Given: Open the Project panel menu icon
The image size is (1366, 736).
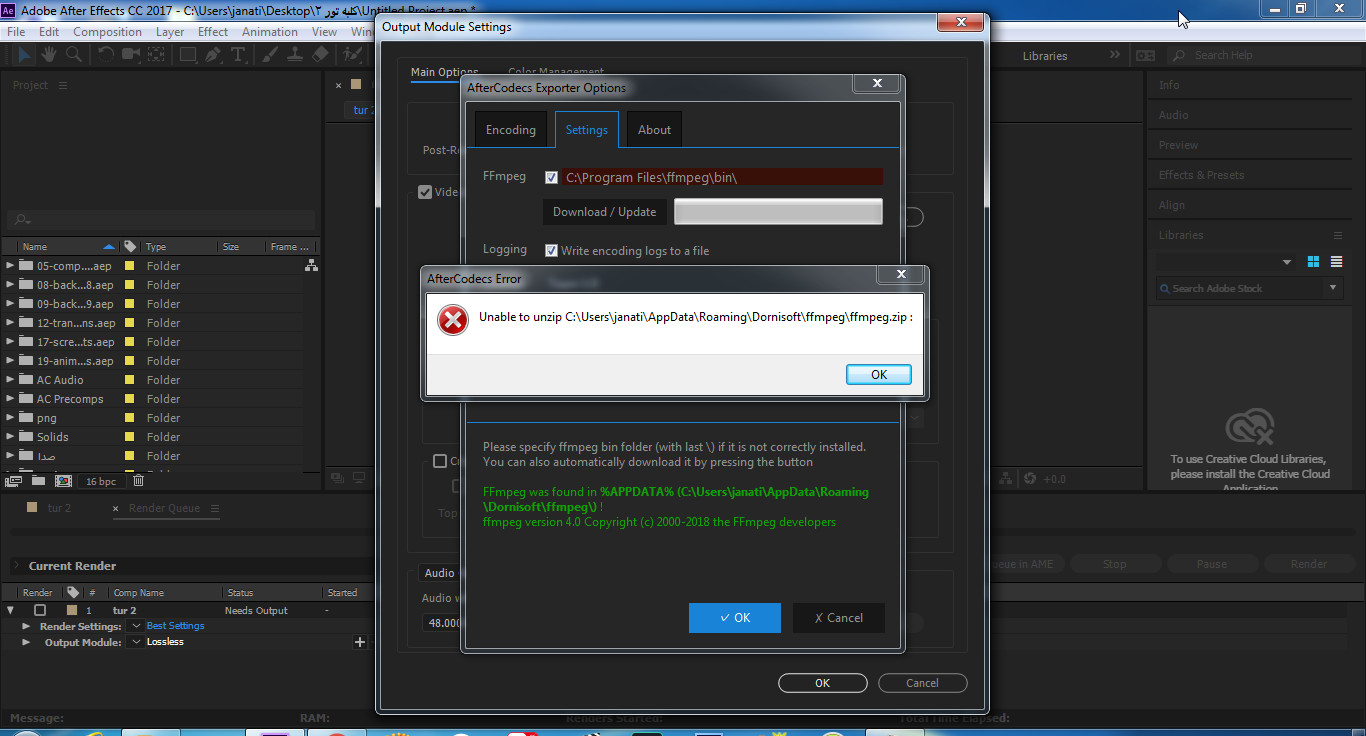Looking at the screenshot, I should (x=63, y=86).
